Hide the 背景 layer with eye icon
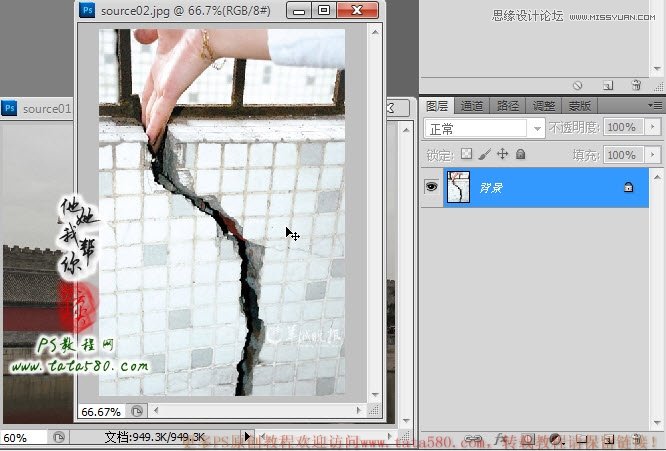This screenshot has height=451, width=666. click(432, 187)
